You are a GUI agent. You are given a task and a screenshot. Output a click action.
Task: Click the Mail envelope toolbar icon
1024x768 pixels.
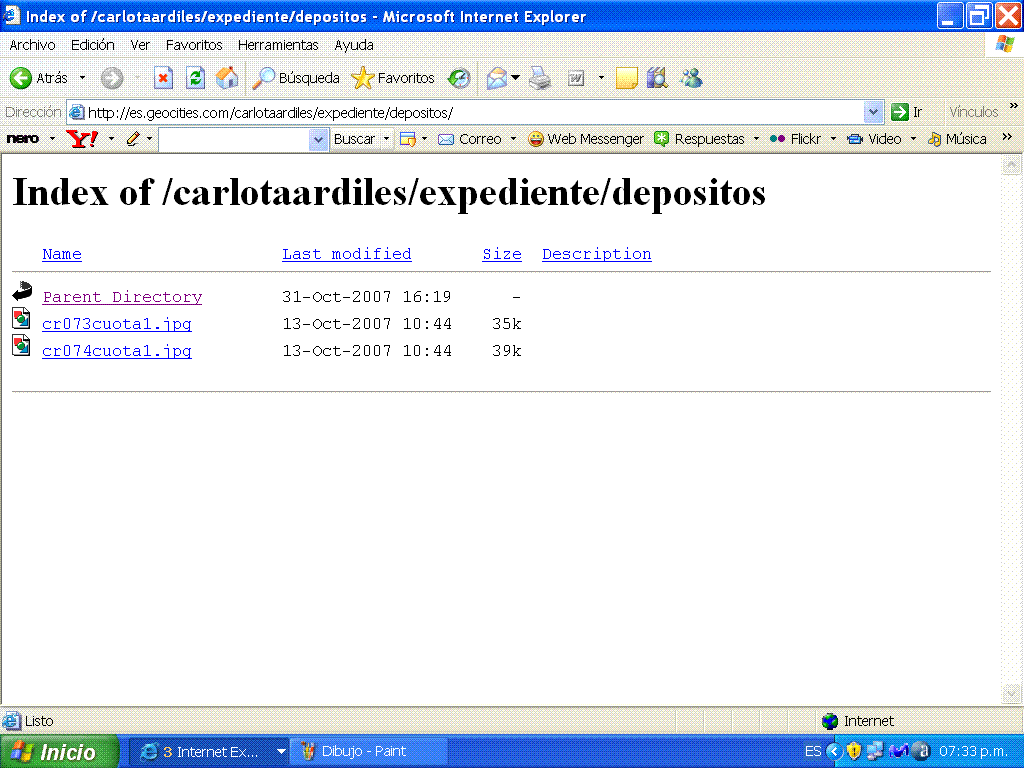click(x=496, y=78)
